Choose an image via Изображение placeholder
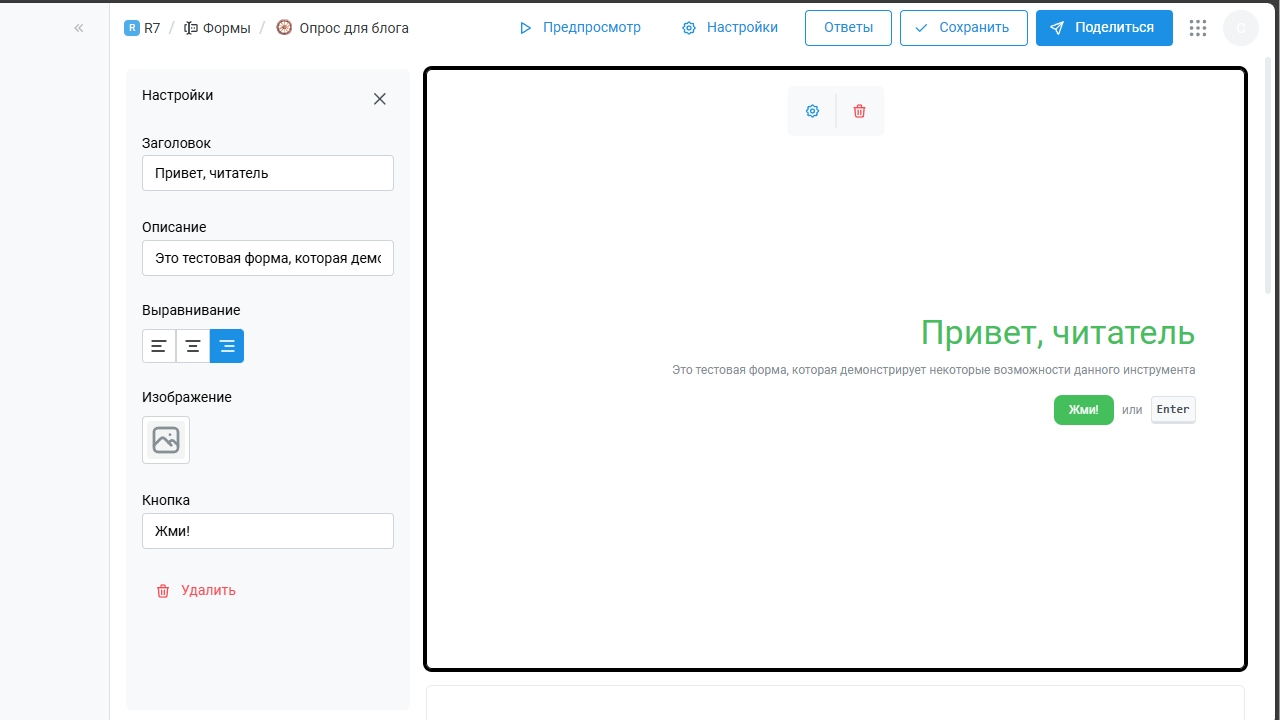Image resolution: width=1280 pixels, height=720 pixels. coord(166,440)
